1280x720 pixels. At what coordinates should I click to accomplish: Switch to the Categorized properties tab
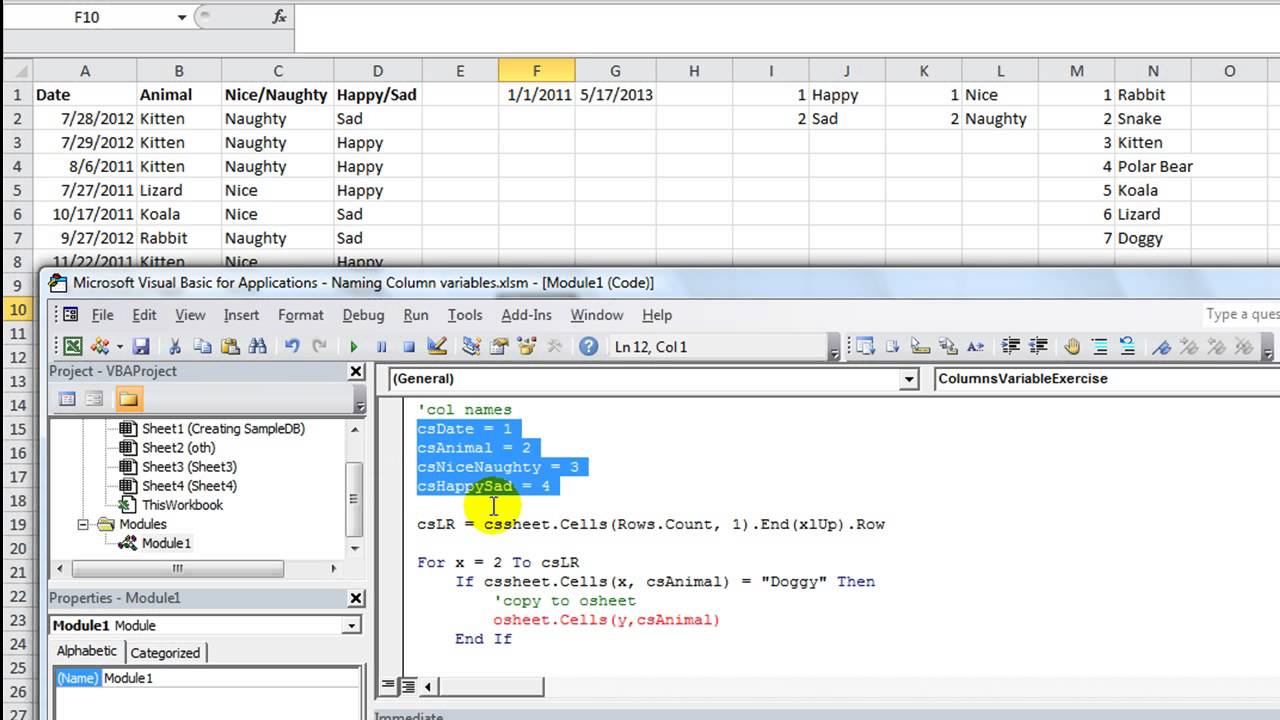pos(165,653)
